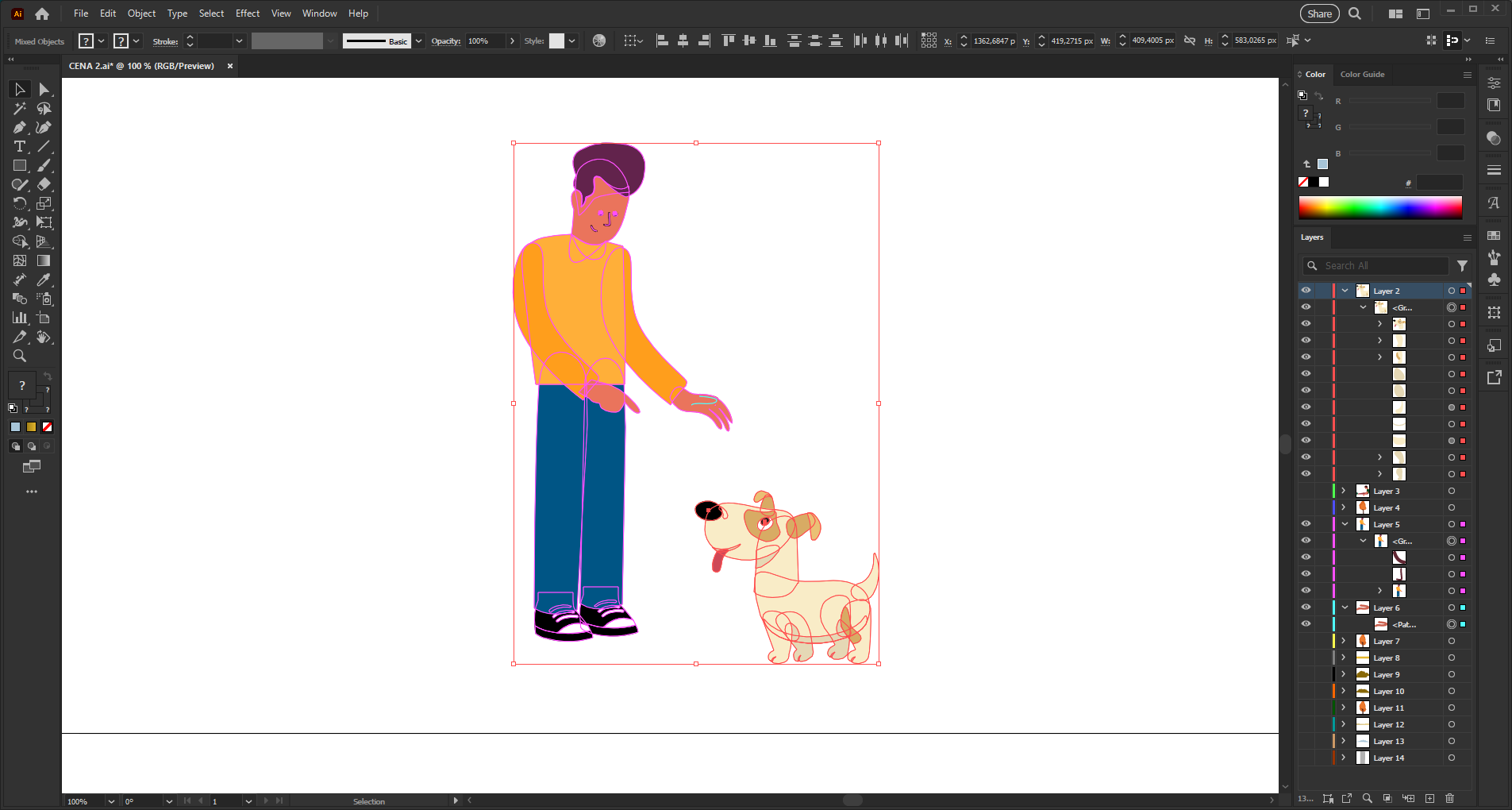Collapse the Layer 6 tree

[x=1345, y=607]
